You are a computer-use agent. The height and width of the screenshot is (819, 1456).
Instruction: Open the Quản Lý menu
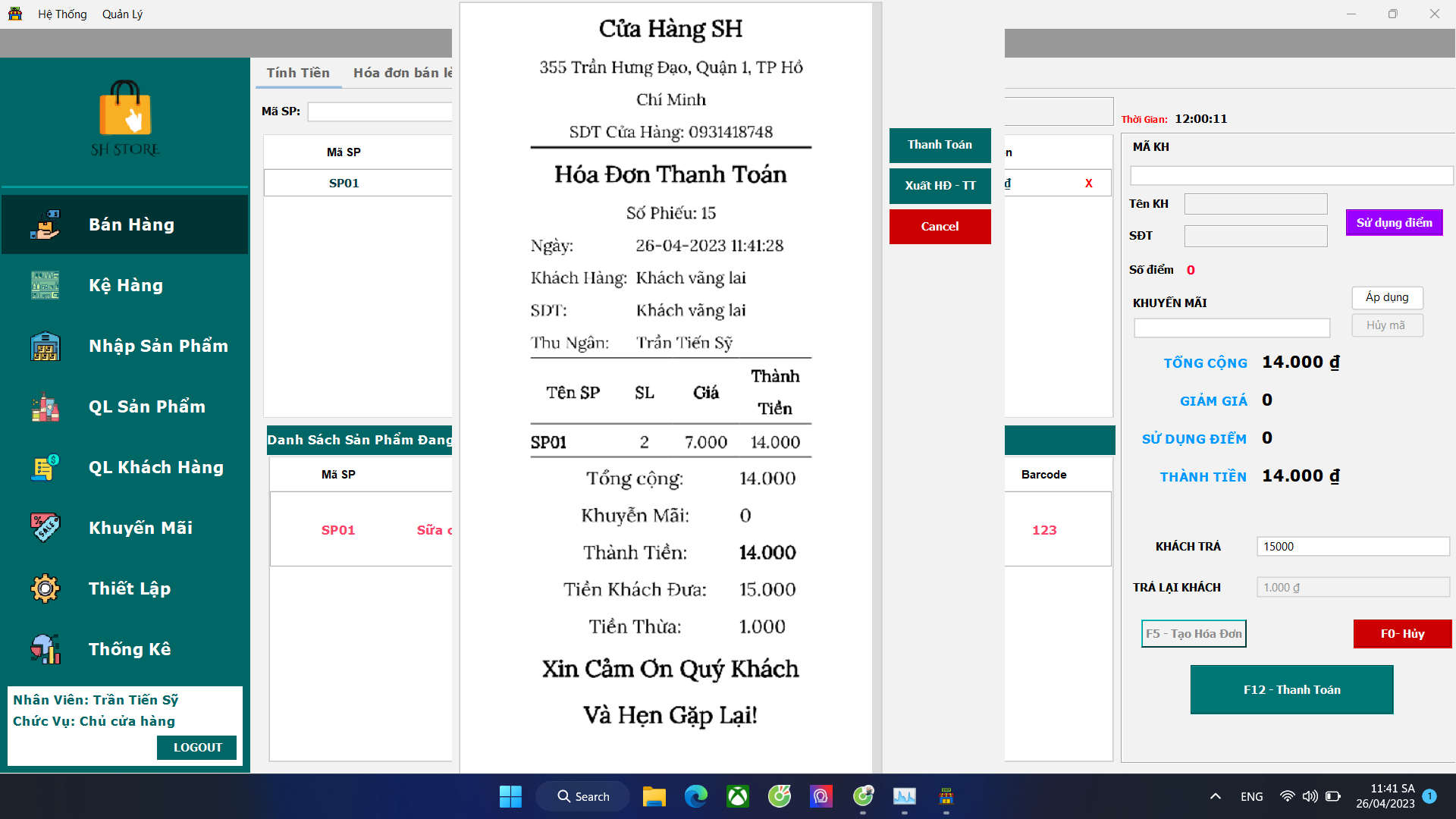pos(122,14)
